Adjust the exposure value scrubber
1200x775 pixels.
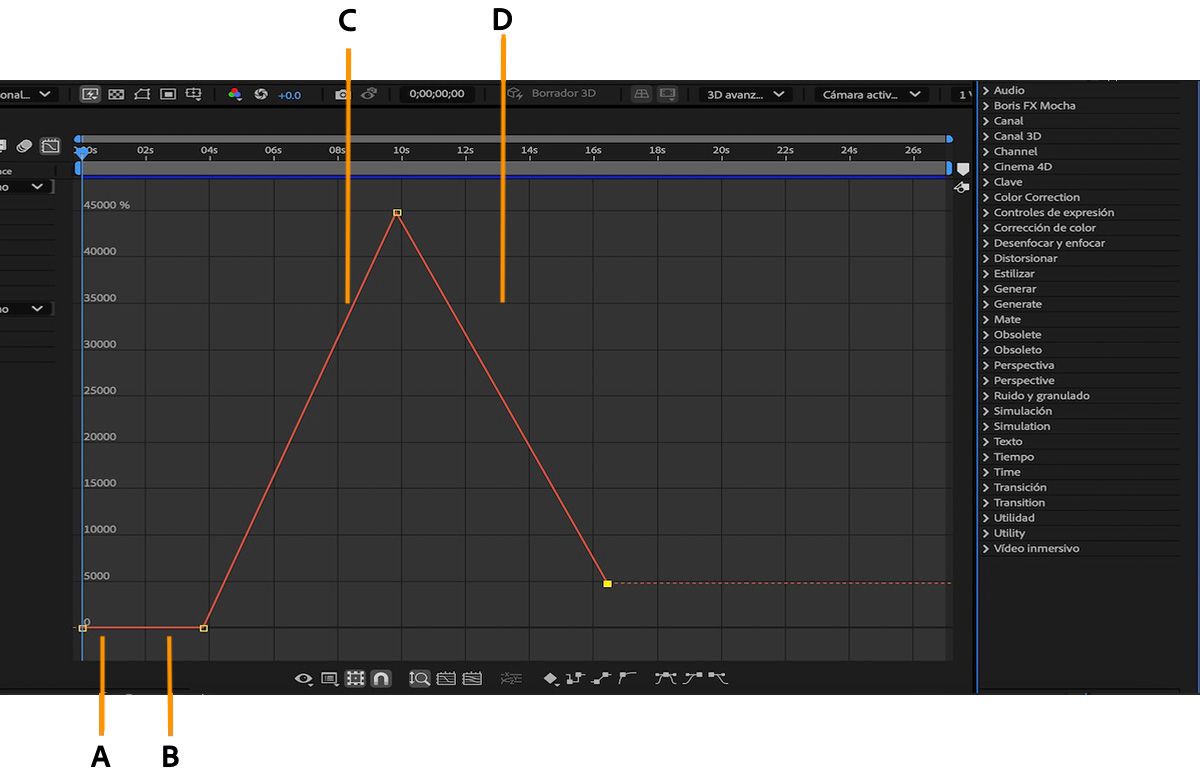[290, 95]
